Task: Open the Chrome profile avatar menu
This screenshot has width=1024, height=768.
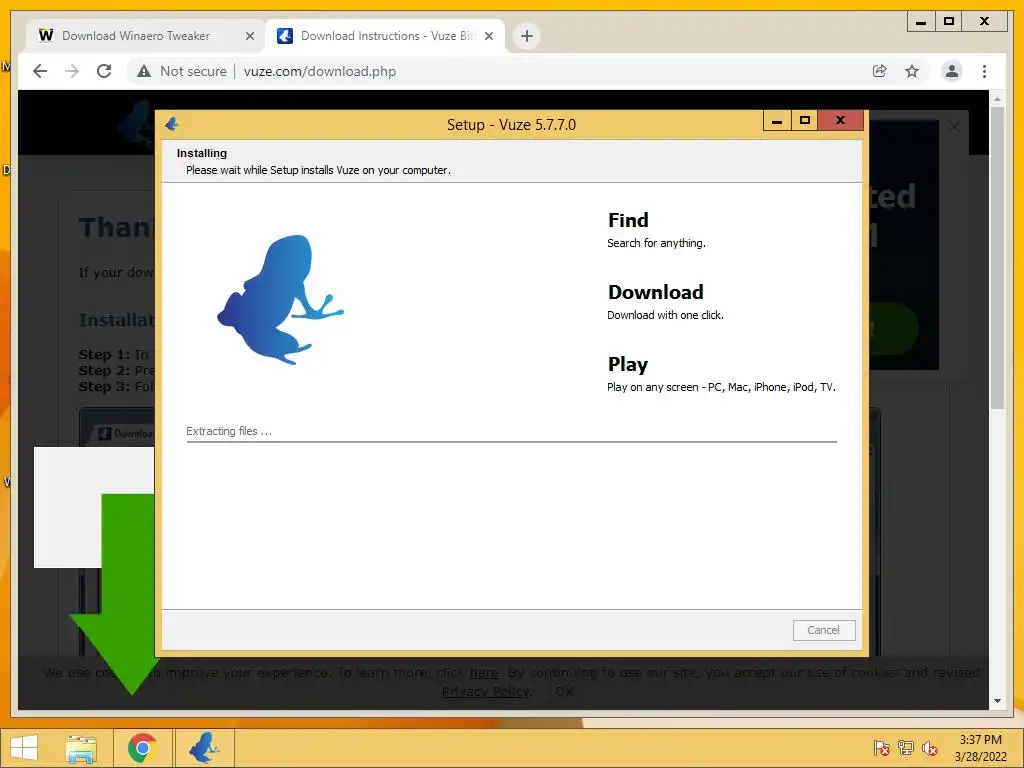Action: (x=952, y=71)
